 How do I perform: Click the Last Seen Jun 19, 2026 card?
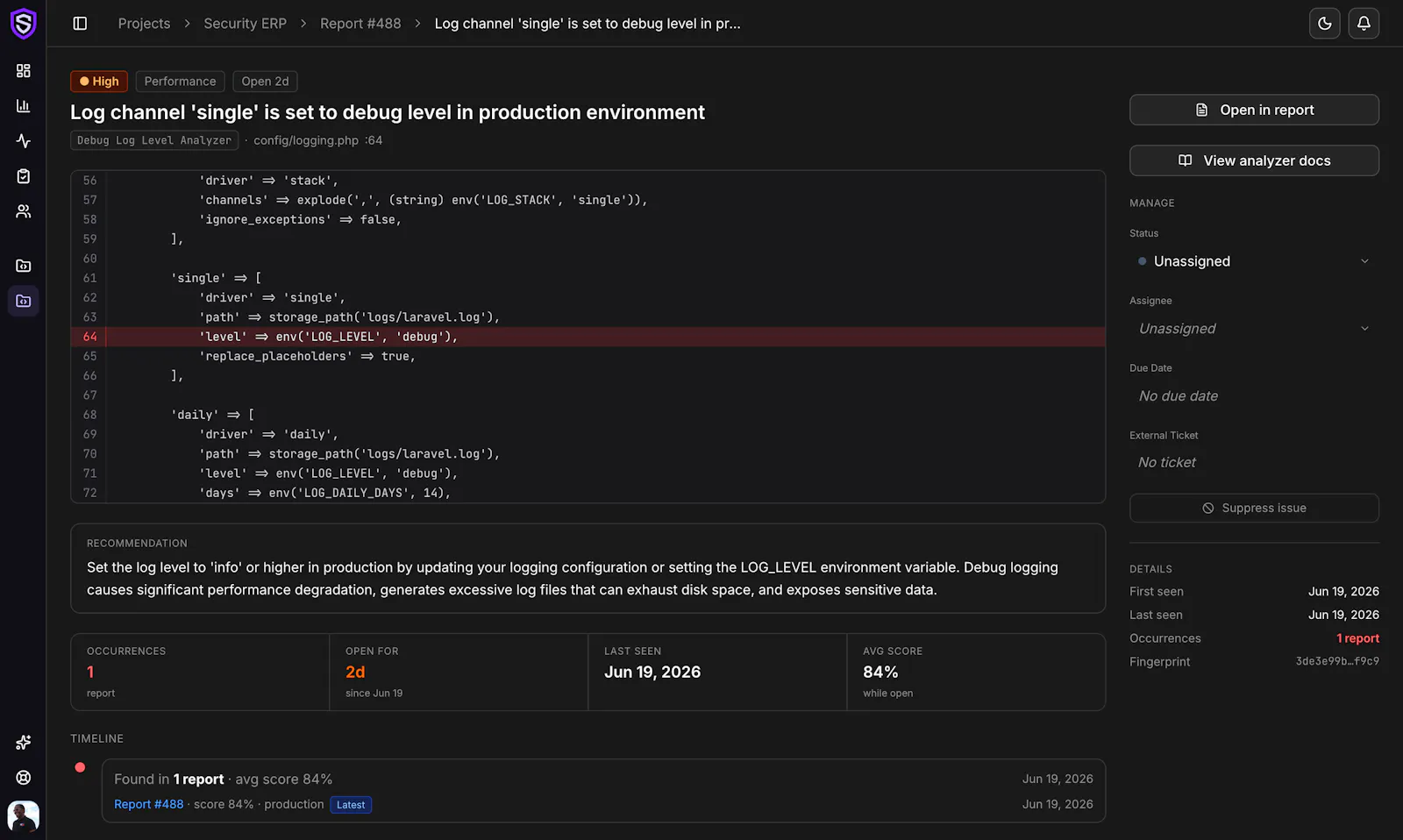coord(717,672)
